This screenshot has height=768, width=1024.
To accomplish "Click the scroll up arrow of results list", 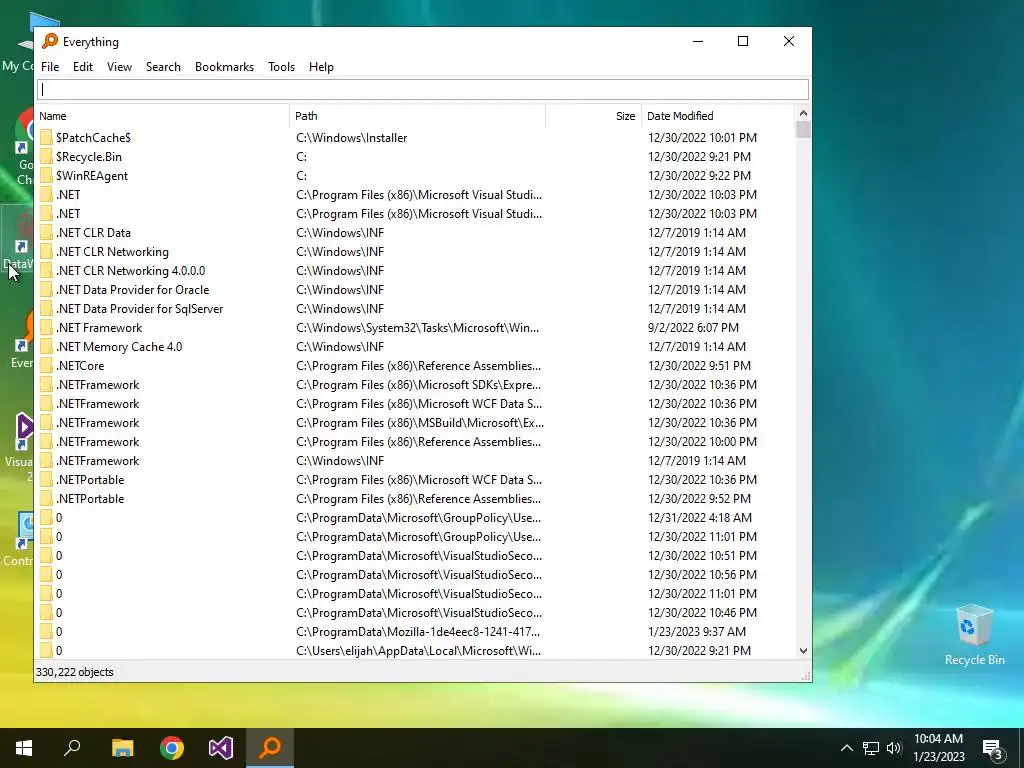I will (803, 114).
